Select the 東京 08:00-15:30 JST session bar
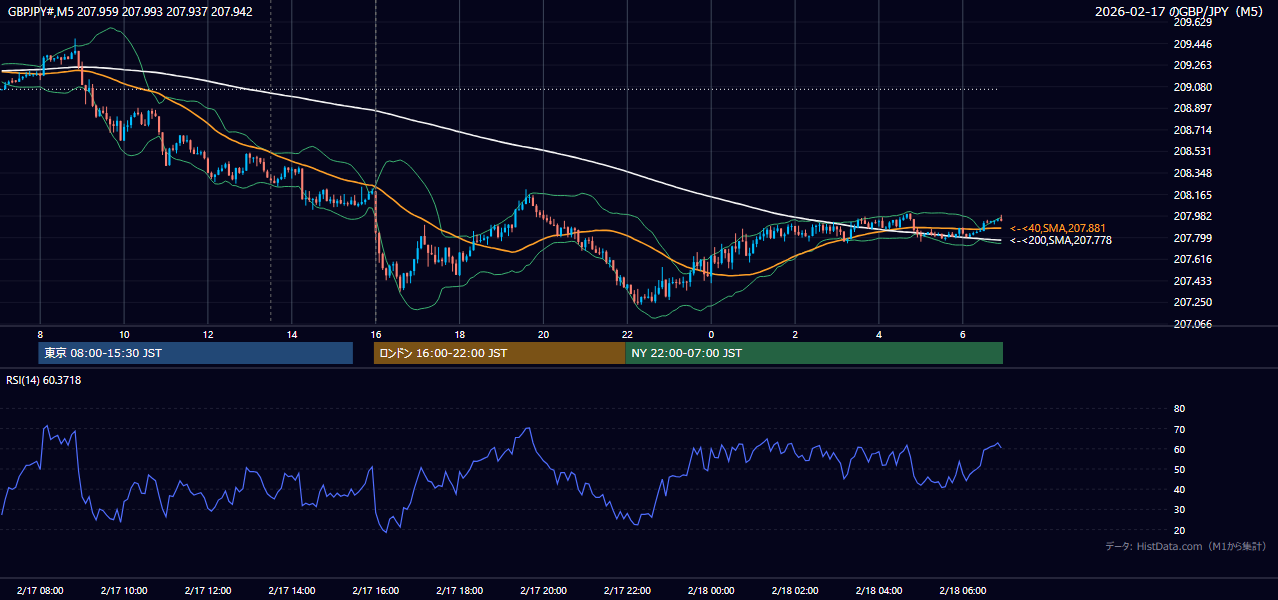Image resolution: width=1278 pixels, height=600 pixels. [196, 353]
